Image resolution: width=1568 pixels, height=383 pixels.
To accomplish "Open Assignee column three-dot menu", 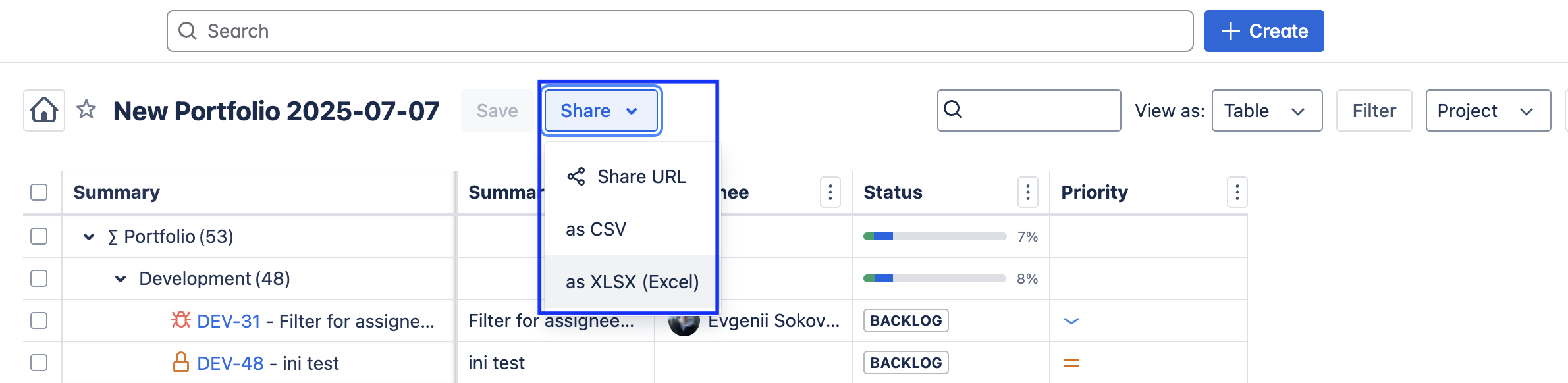I will click(830, 192).
